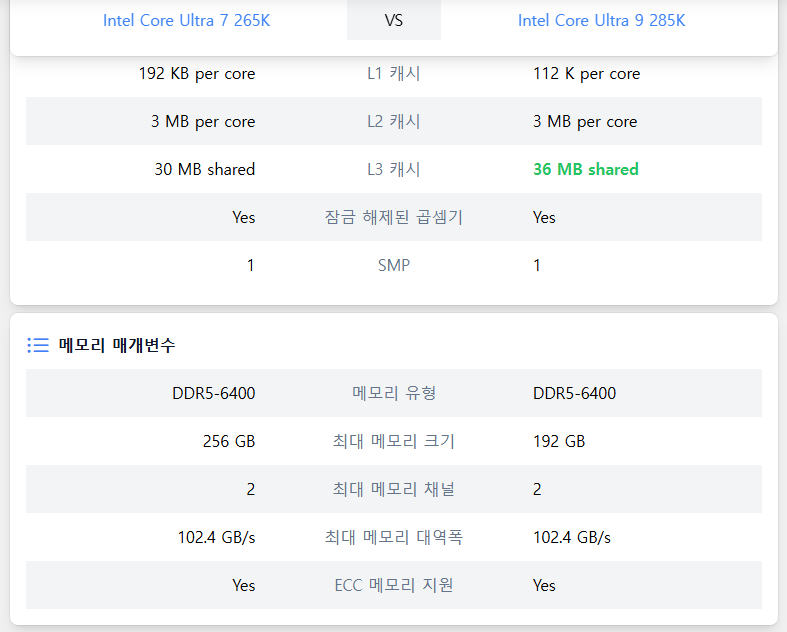Click the 최대 메모리 크기 label
Image resolution: width=787 pixels, height=632 pixels.
pos(394,441)
